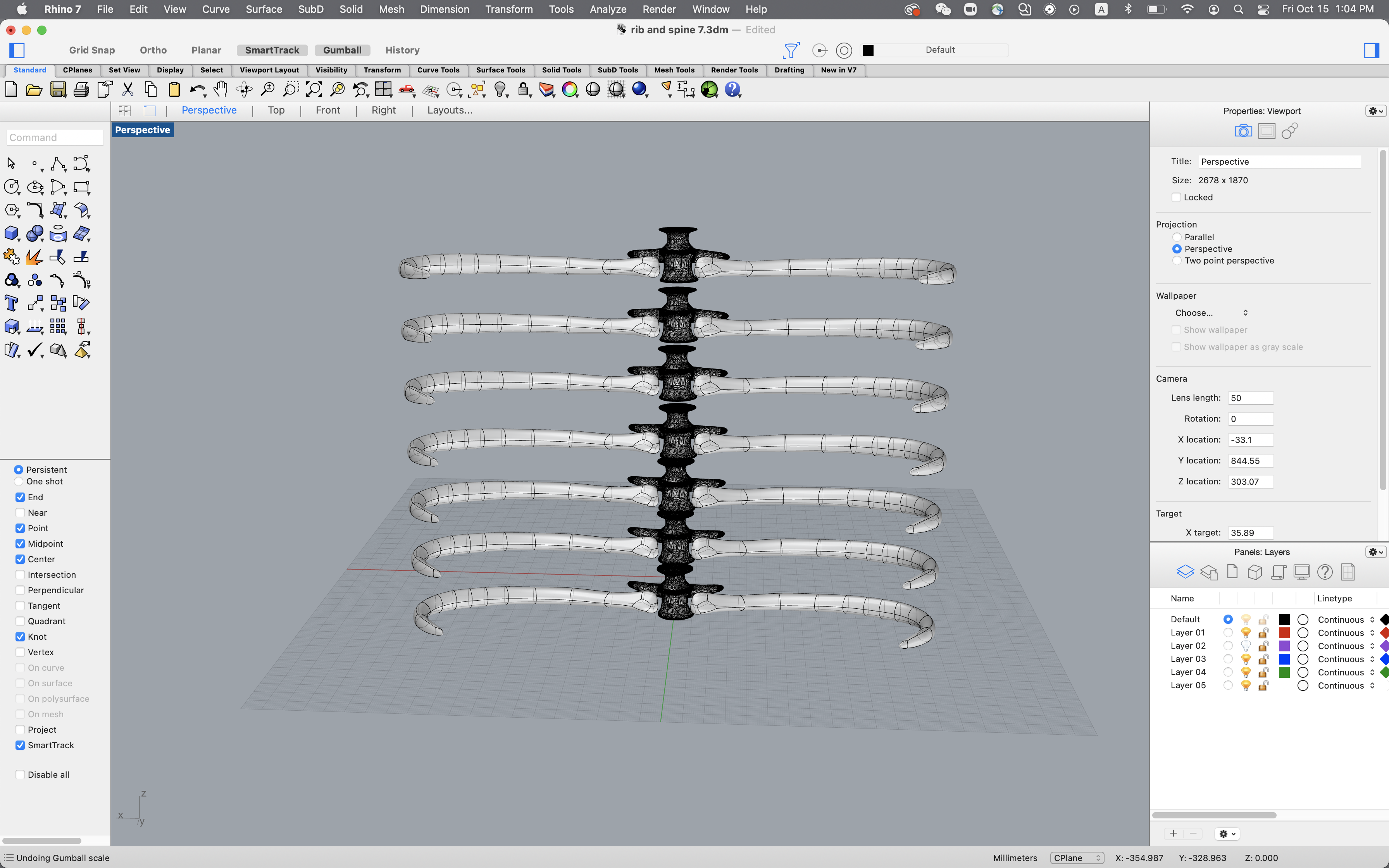Click the New file icon in toolbar
Image resolution: width=1389 pixels, height=868 pixels.
click(12, 90)
